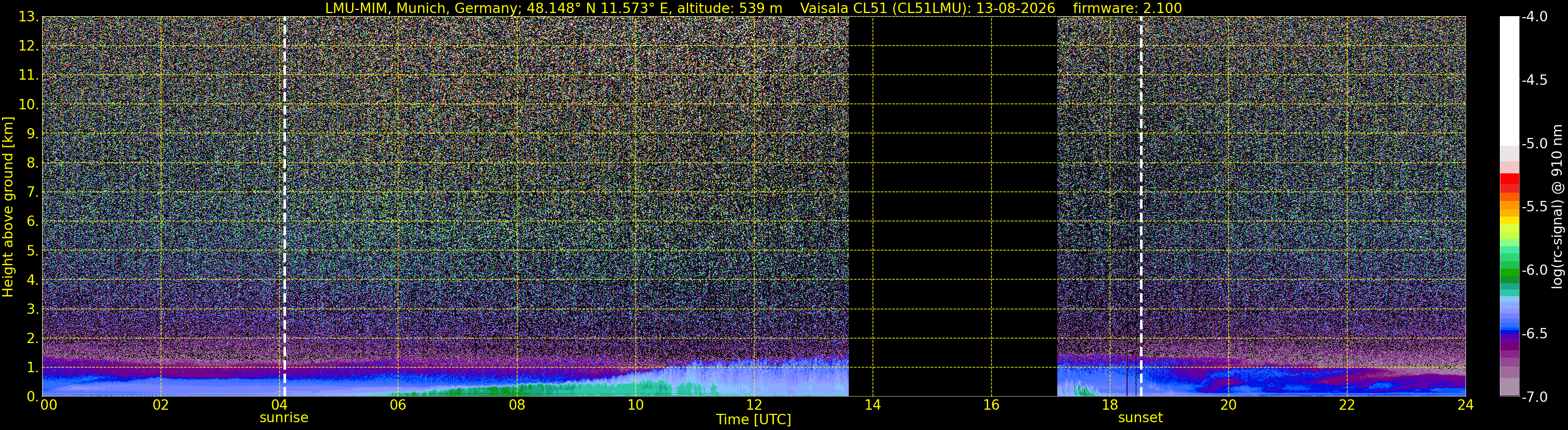Click the sunrise label below the axis
Viewport: 1568px width, 430px height.
[283, 418]
